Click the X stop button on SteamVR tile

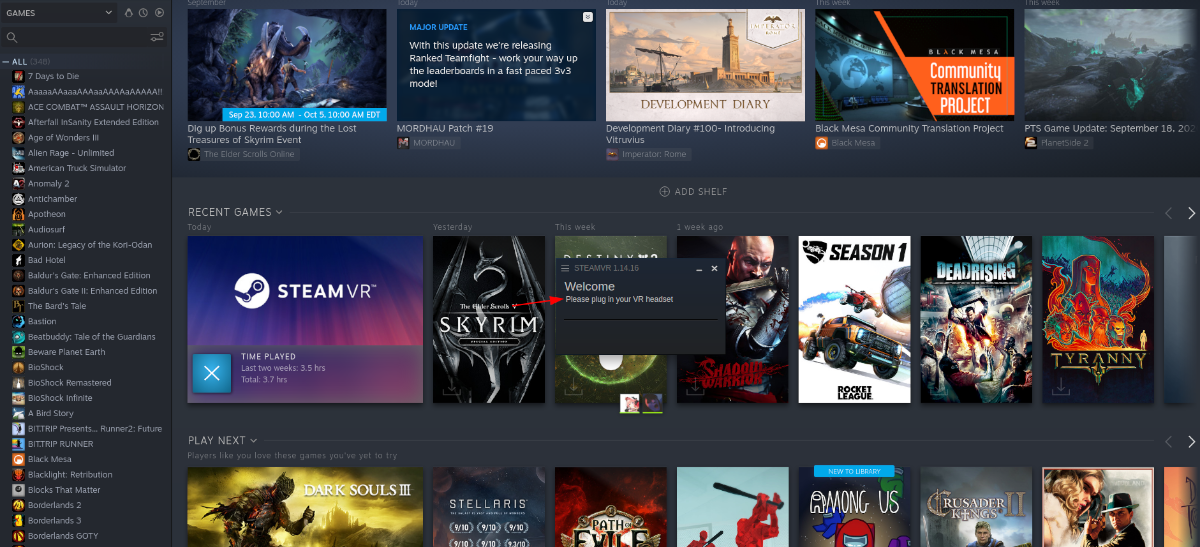211,373
